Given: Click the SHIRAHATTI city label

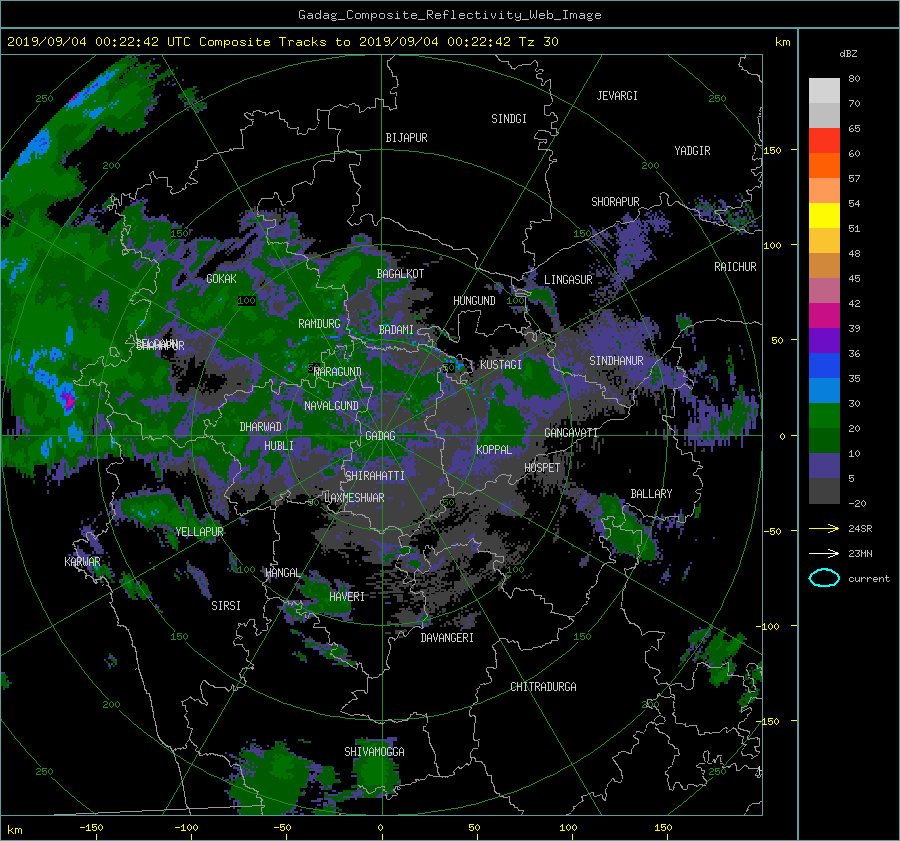Looking at the screenshot, I should click(375, 476).
